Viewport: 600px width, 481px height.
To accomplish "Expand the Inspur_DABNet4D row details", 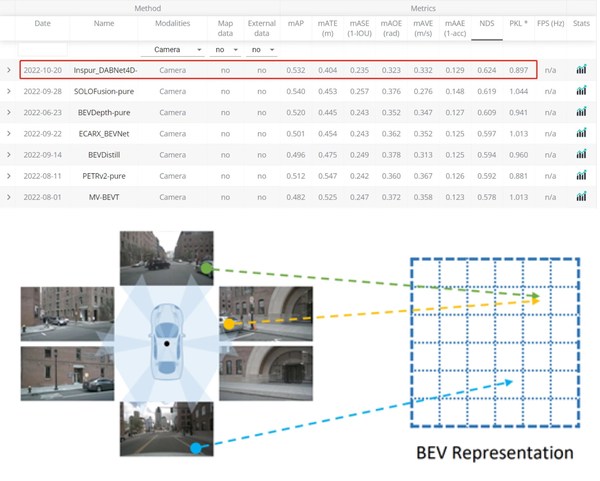I will click(9, 70).
